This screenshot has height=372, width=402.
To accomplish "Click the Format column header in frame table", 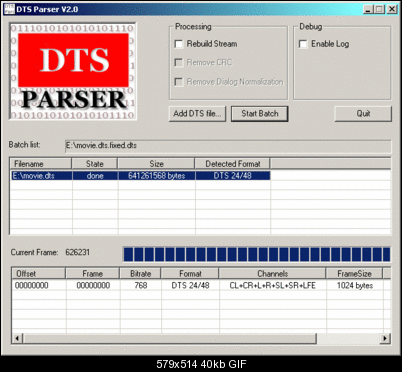I will 190,273.
